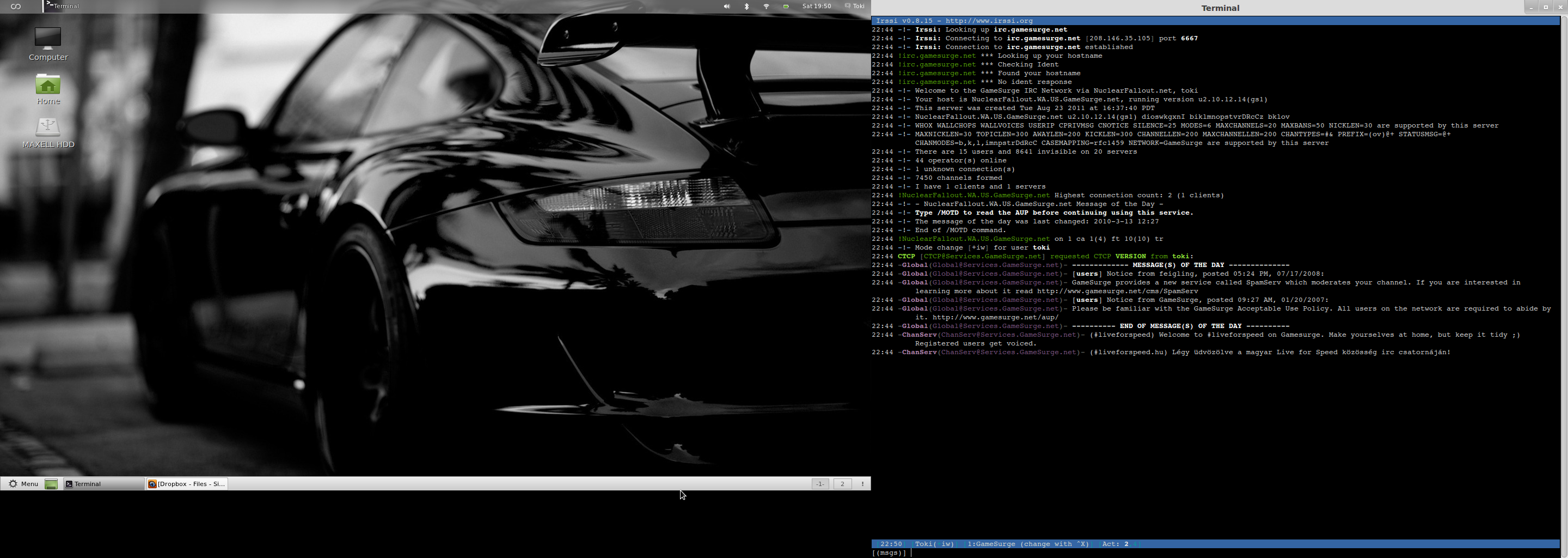Open the Menu launcher
The width and height of the screenshot is (1568, 558).
[23, 484]
